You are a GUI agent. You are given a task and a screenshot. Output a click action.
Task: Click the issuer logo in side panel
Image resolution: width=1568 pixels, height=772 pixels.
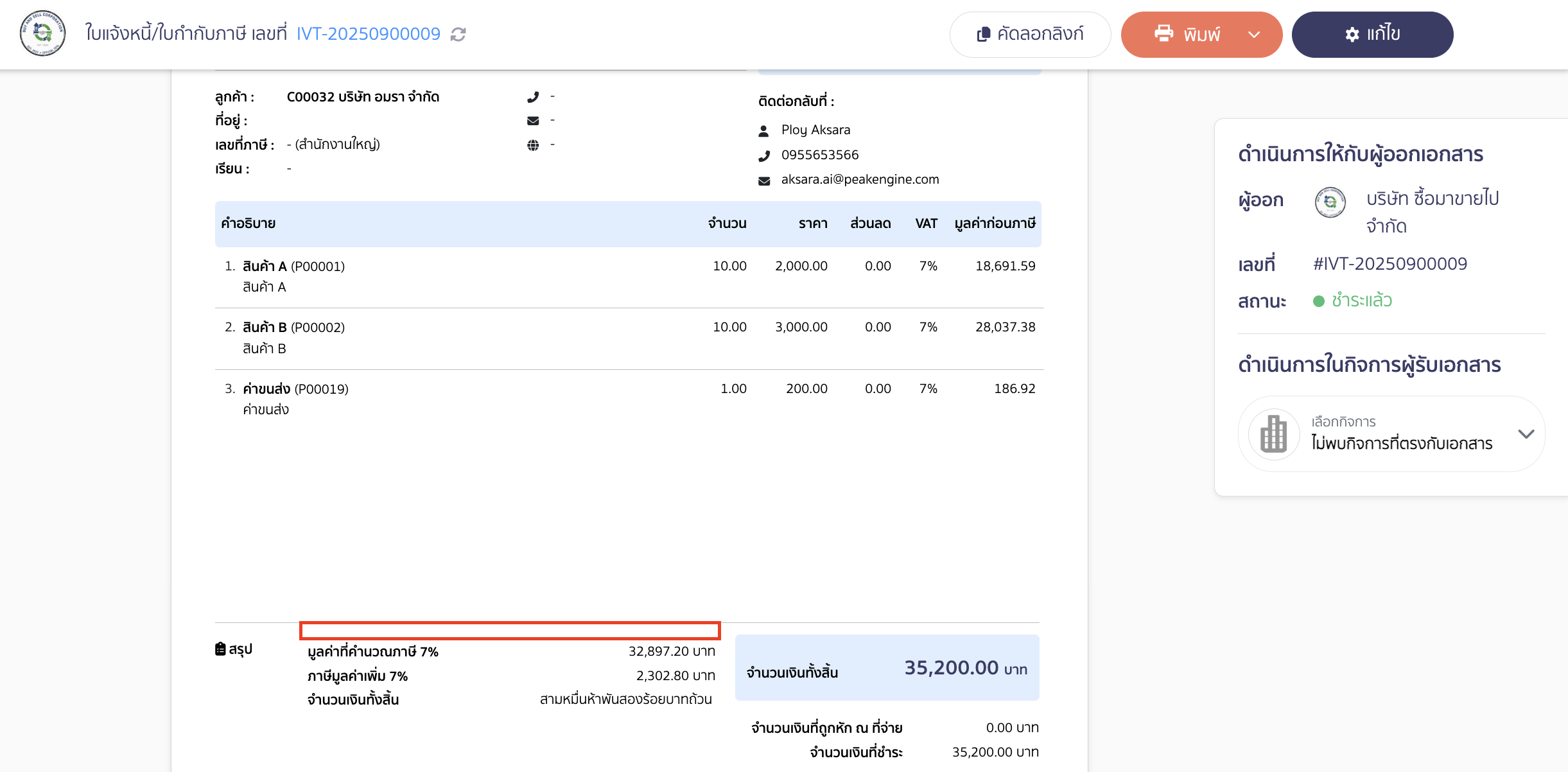[x=1330, y=202]
